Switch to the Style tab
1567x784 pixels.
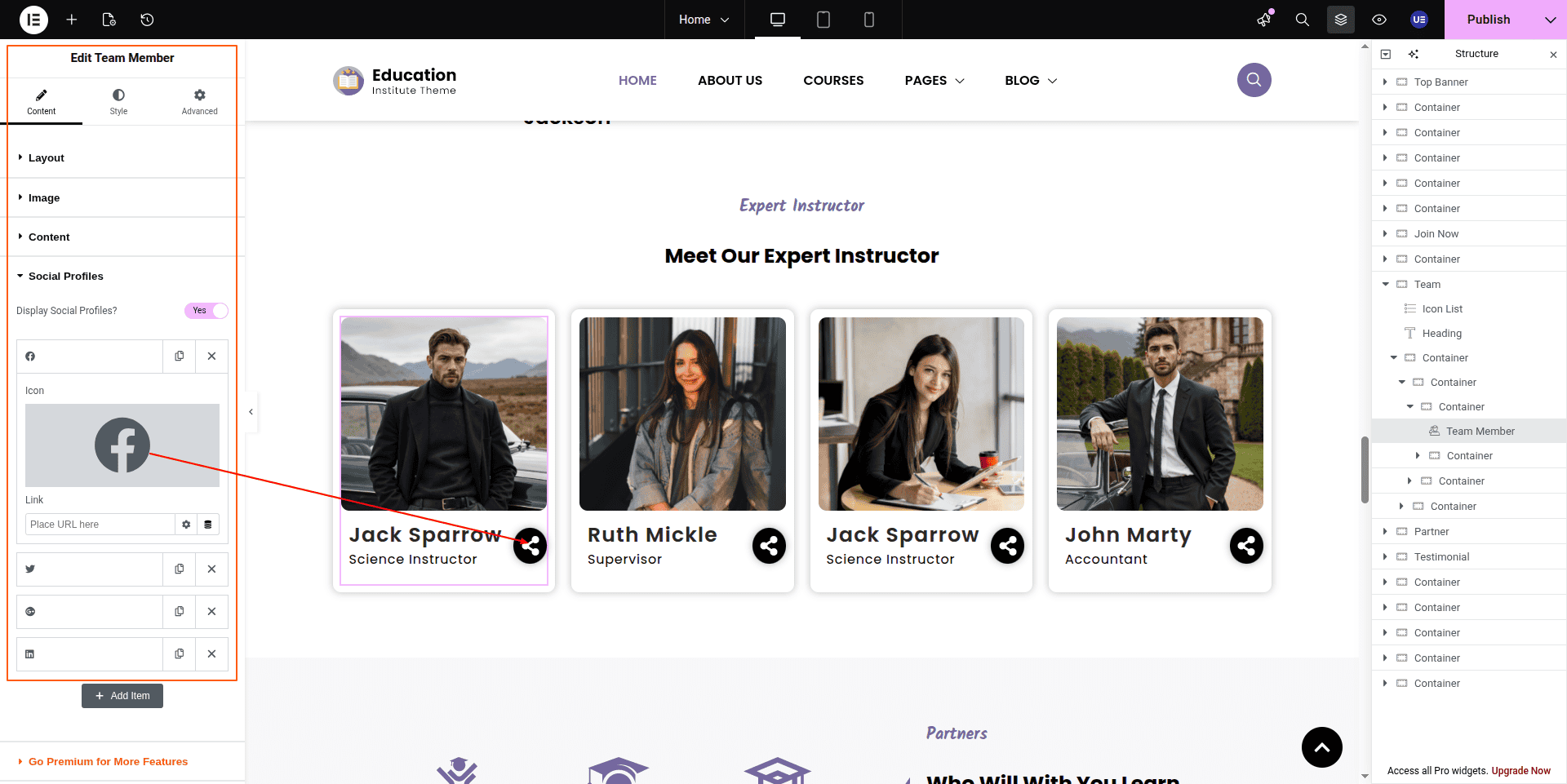tap(118, 102)
